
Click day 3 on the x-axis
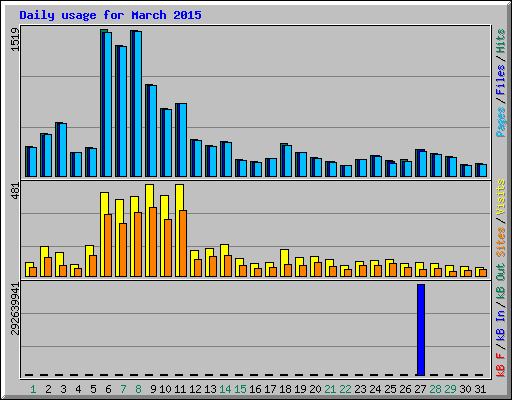tap(63, 389)
